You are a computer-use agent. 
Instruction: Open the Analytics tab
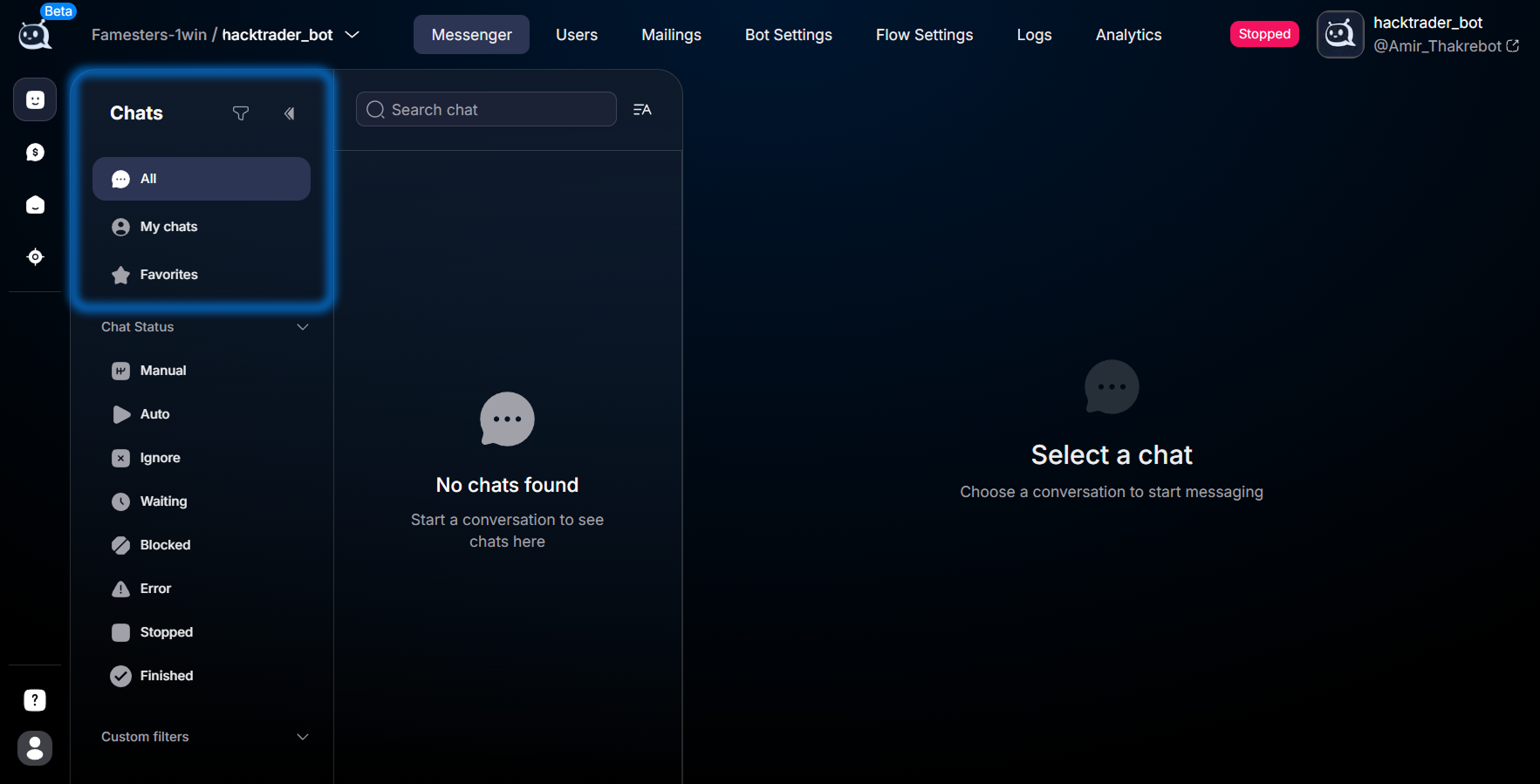tap(1128, 35)
